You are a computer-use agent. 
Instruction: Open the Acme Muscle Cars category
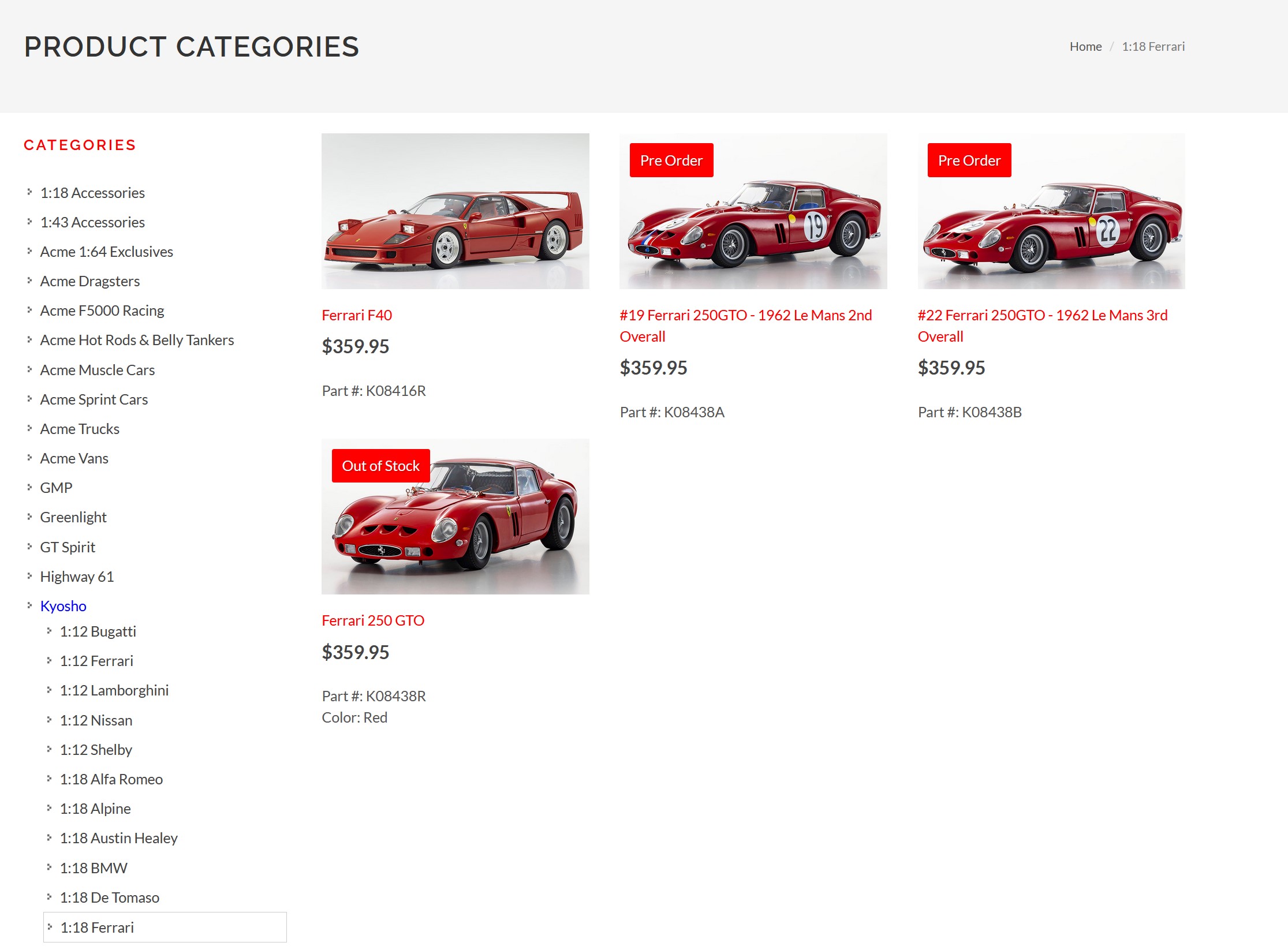click(98, 370)
